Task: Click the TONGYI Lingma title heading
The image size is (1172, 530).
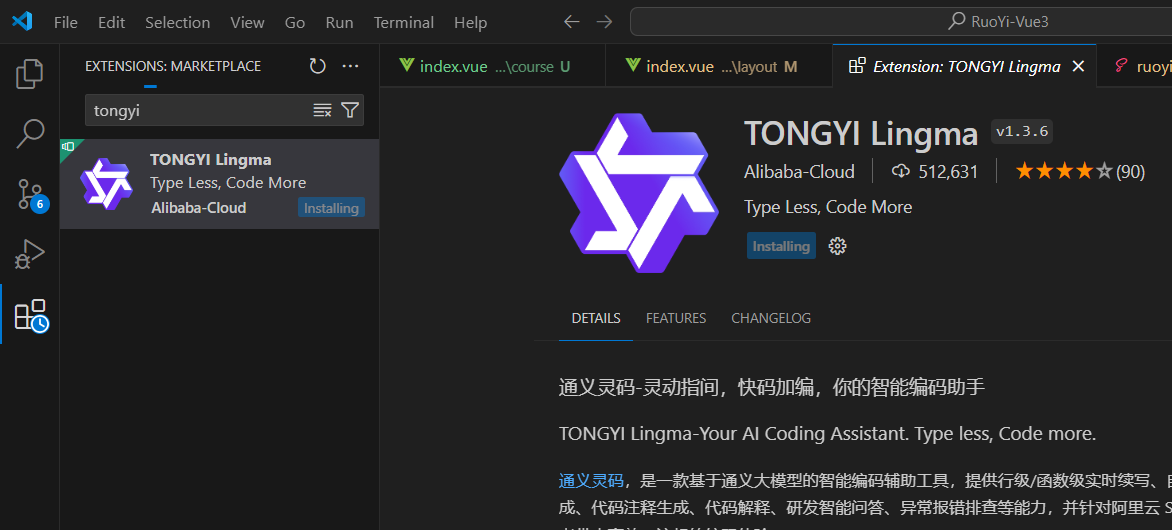Action: (x=861, y=134)
